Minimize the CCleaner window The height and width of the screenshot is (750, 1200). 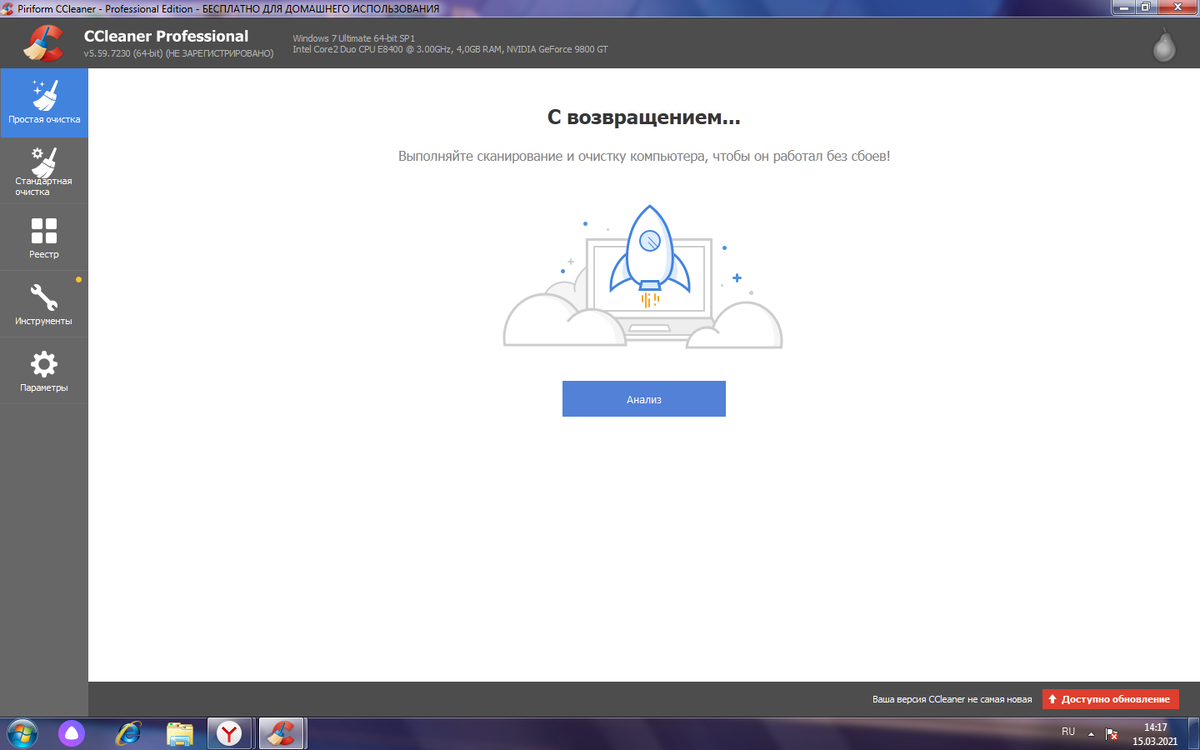coord(1124,7)
